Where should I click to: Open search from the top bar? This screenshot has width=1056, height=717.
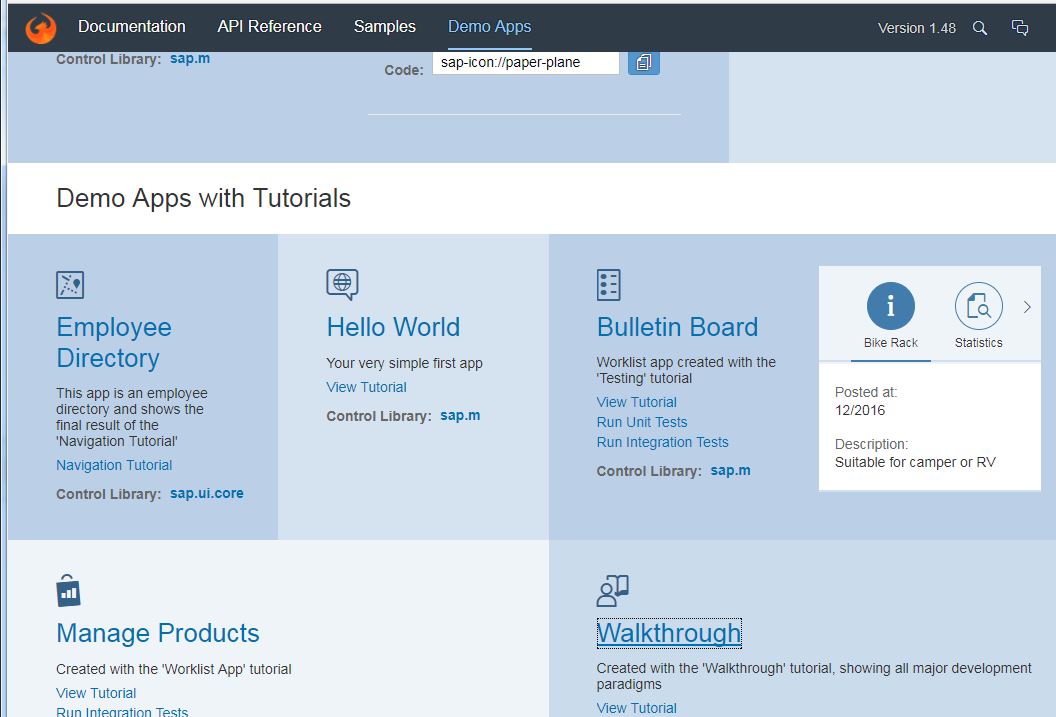(980, 28)
